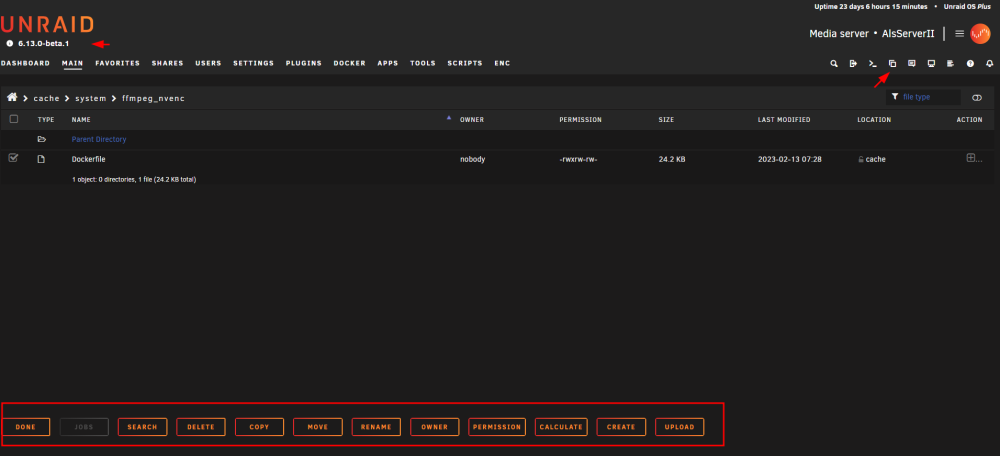Click the Dockerfile file name

point(89,159)
